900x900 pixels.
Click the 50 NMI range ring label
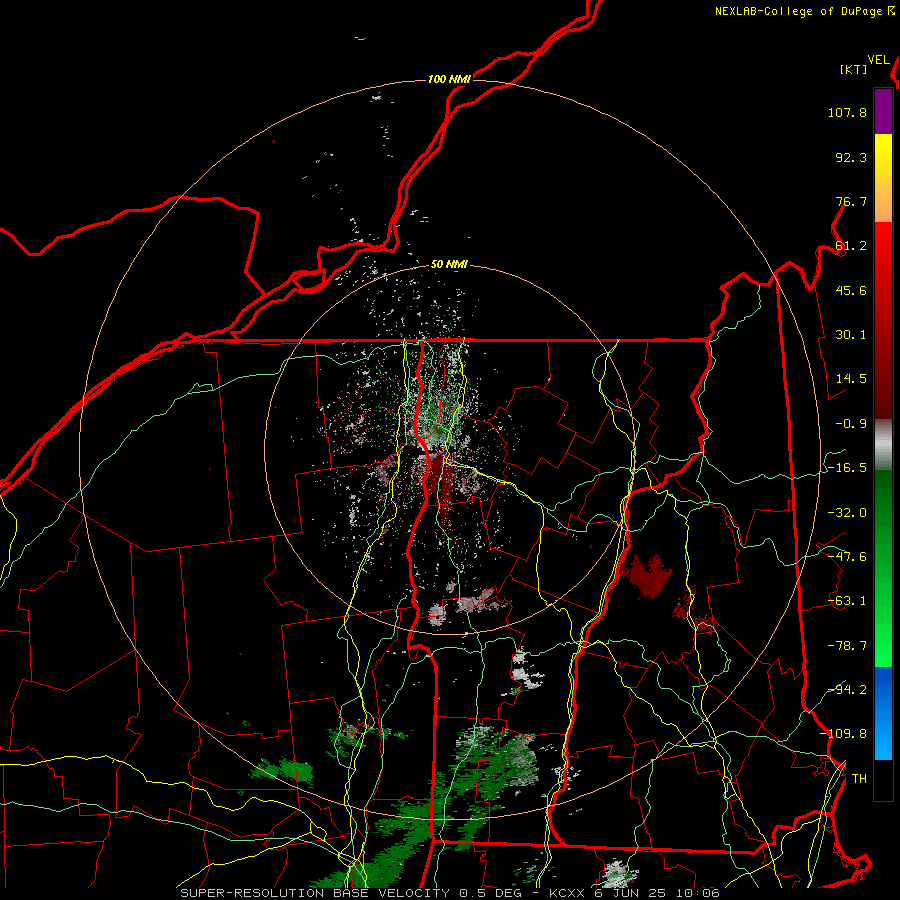click(x=449, y=265)
